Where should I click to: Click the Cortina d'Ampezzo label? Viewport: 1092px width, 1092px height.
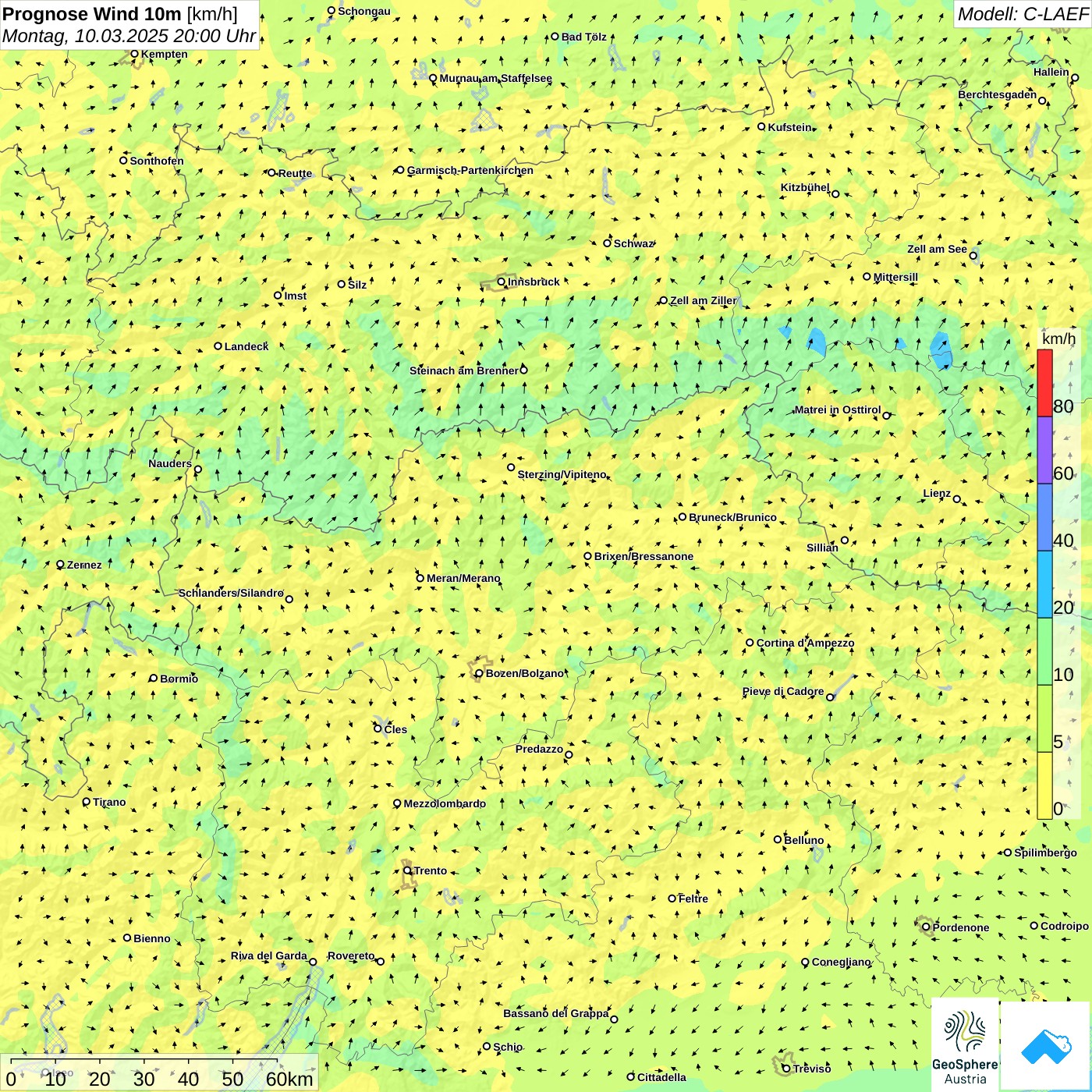pos(805,643)
